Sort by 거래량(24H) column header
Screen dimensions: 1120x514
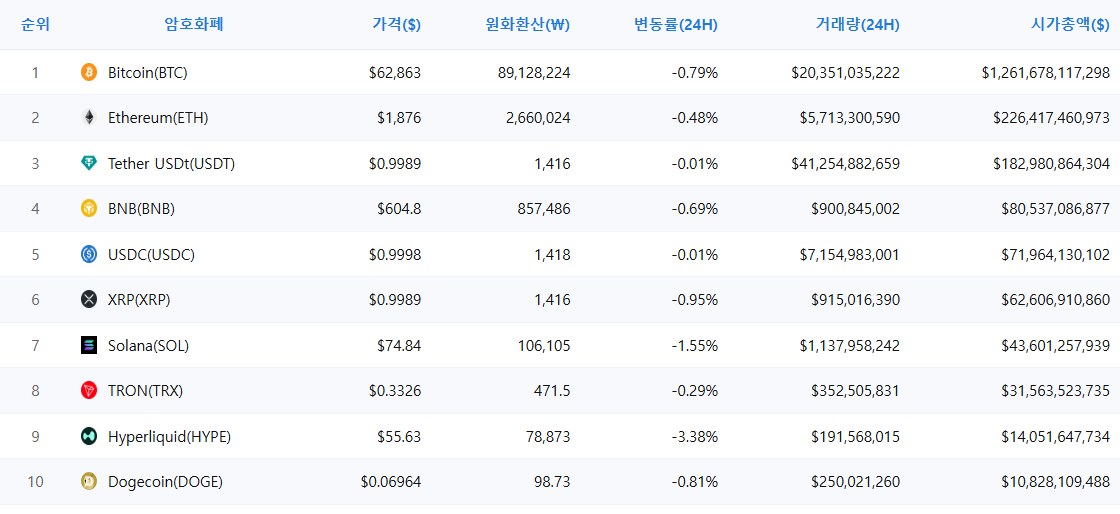(857, 25)
